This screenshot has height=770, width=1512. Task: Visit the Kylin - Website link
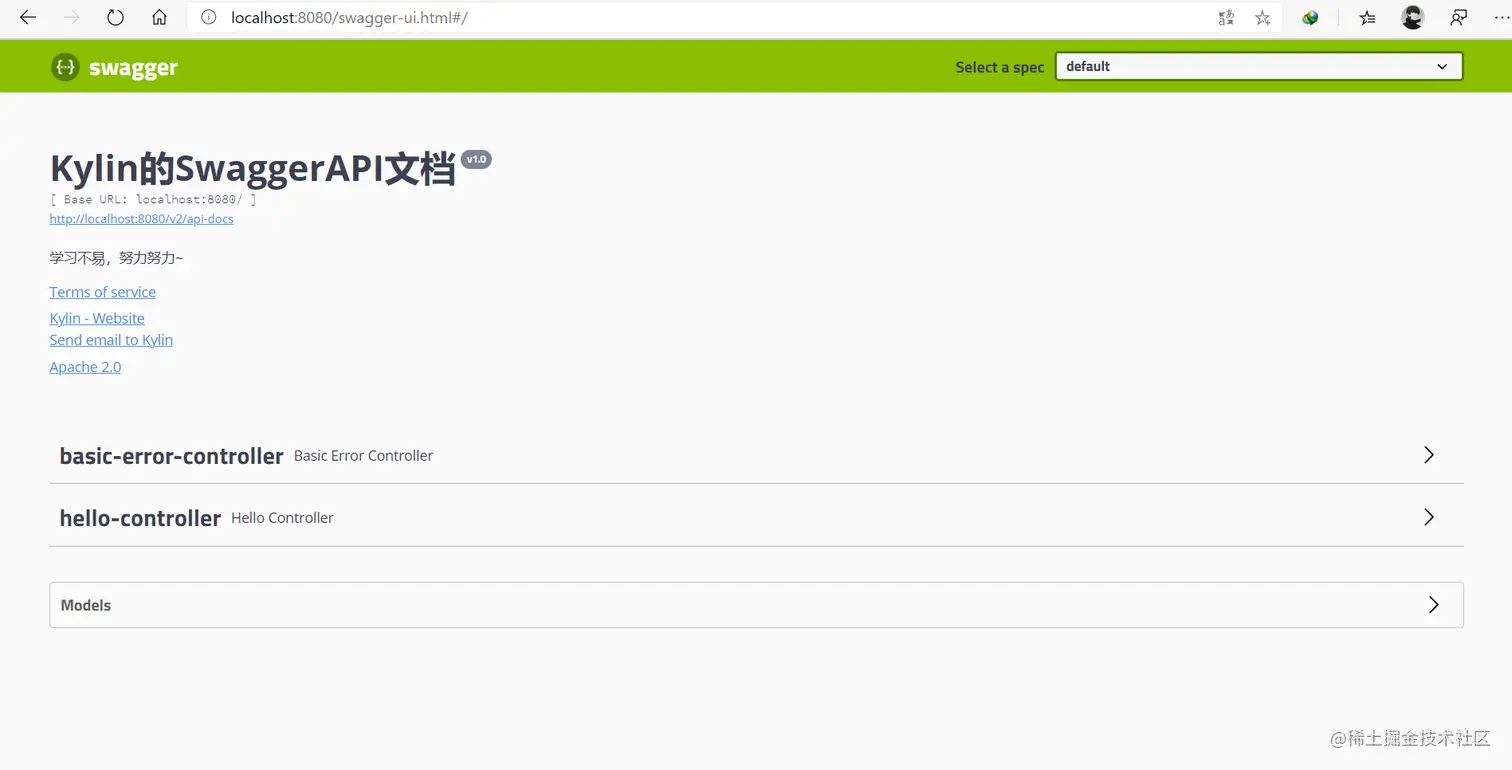tap(97, 318)
